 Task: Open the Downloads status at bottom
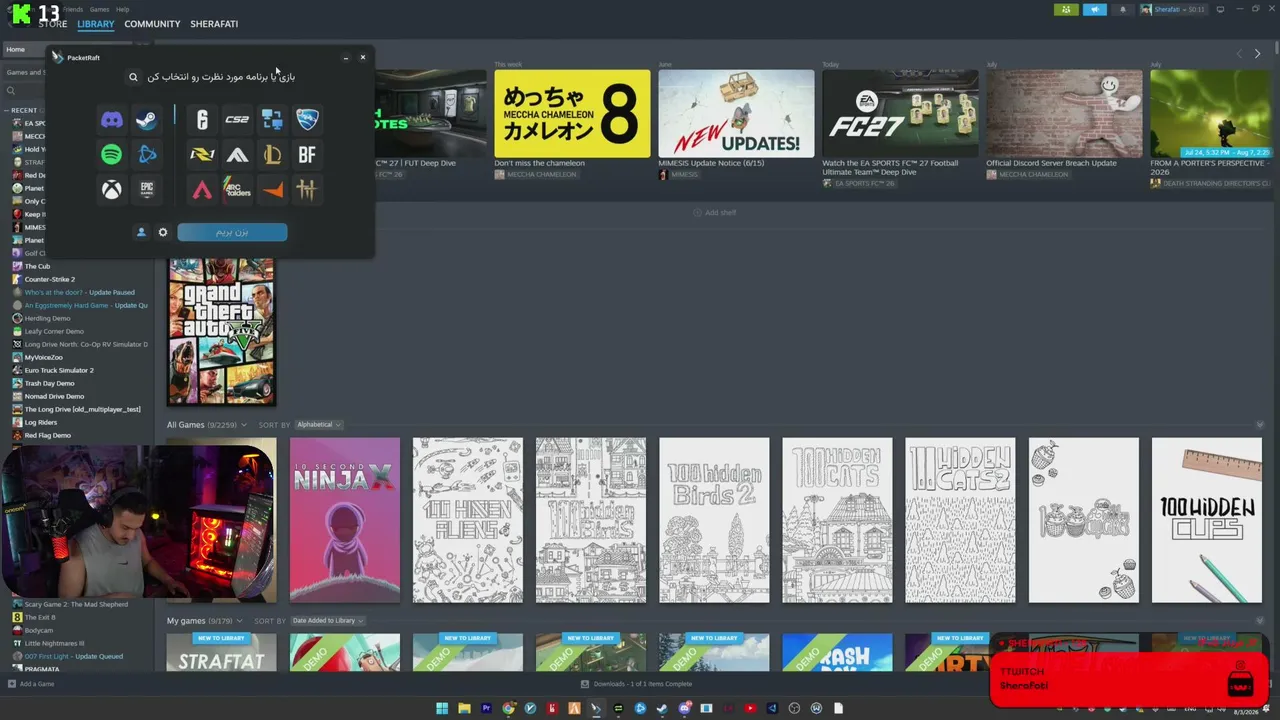tap(637, 684)
